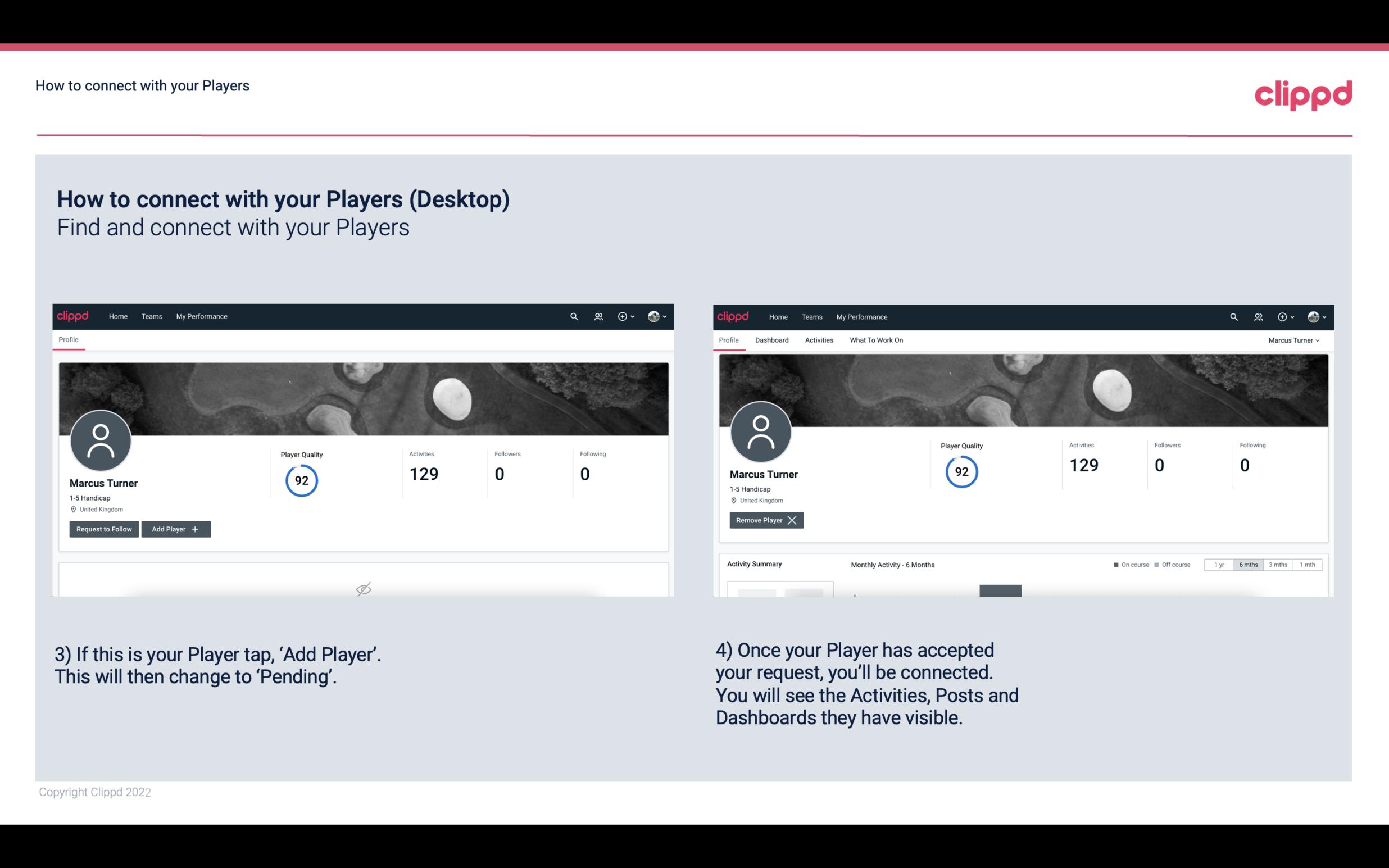The width and height of the screenshot is (1389, 868).
Task: Select the 'What To On' tab
Action: pyautogui.click(x=876, y=340)
